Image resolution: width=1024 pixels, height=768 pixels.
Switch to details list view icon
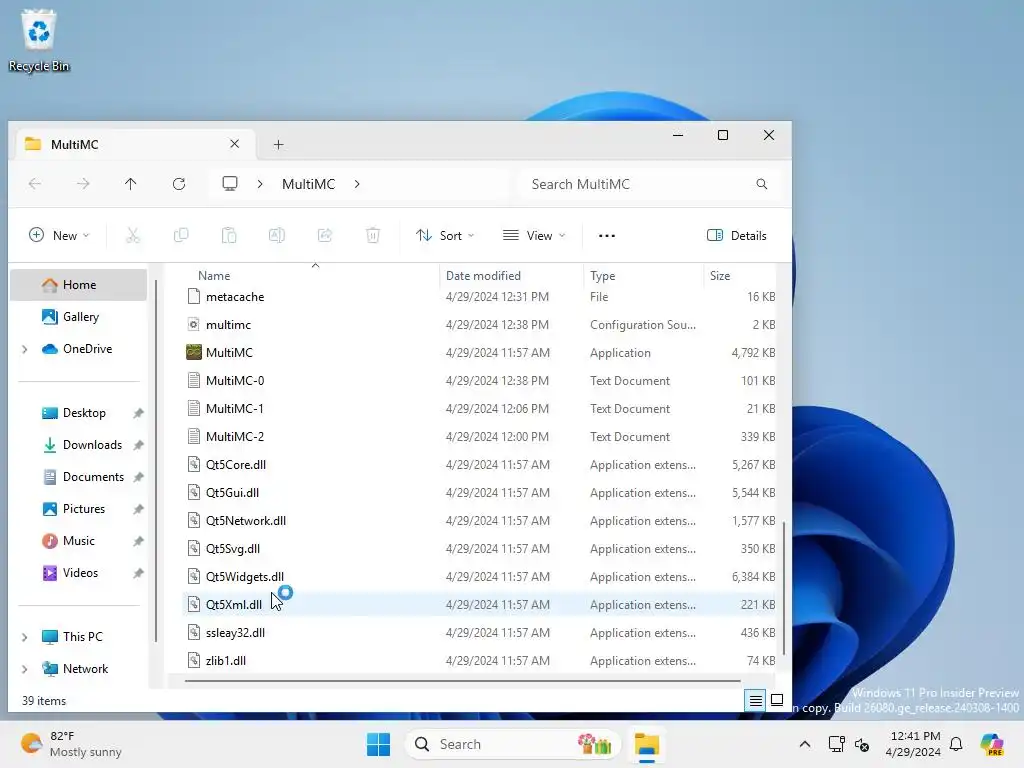(x=756, y=701)
